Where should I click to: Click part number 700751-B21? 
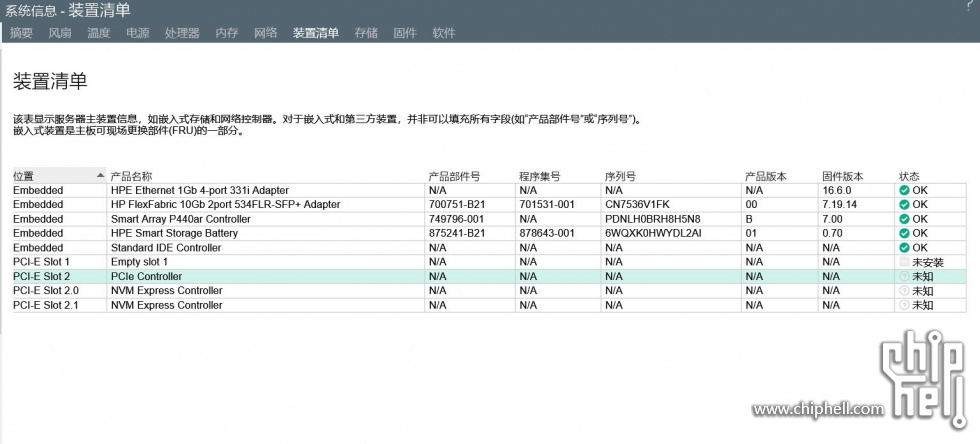pyautogui.click(x=456, y=204)
